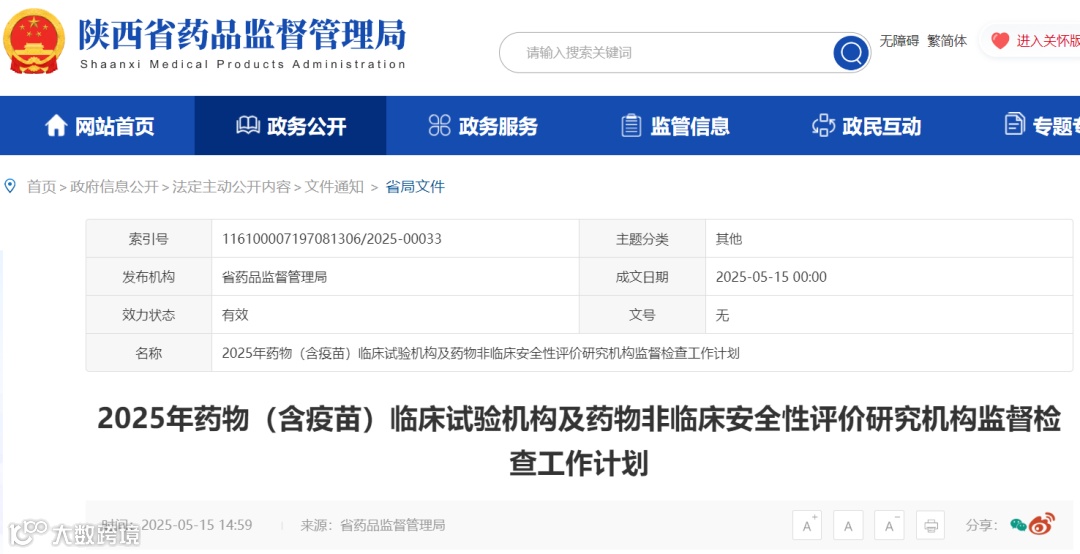Click the 主题分类 label cell
Screen dimensions: 1080x554
pyautogui.click(x=642, y=239)
